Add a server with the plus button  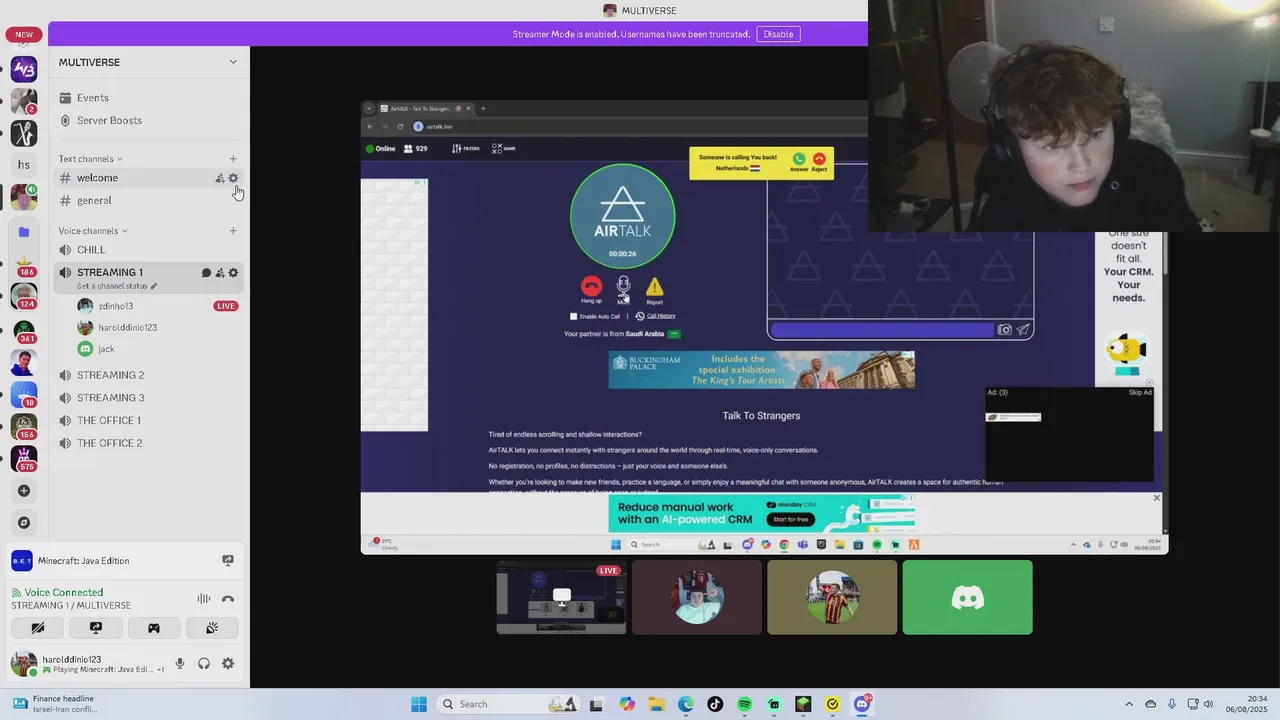click(24, 491)
